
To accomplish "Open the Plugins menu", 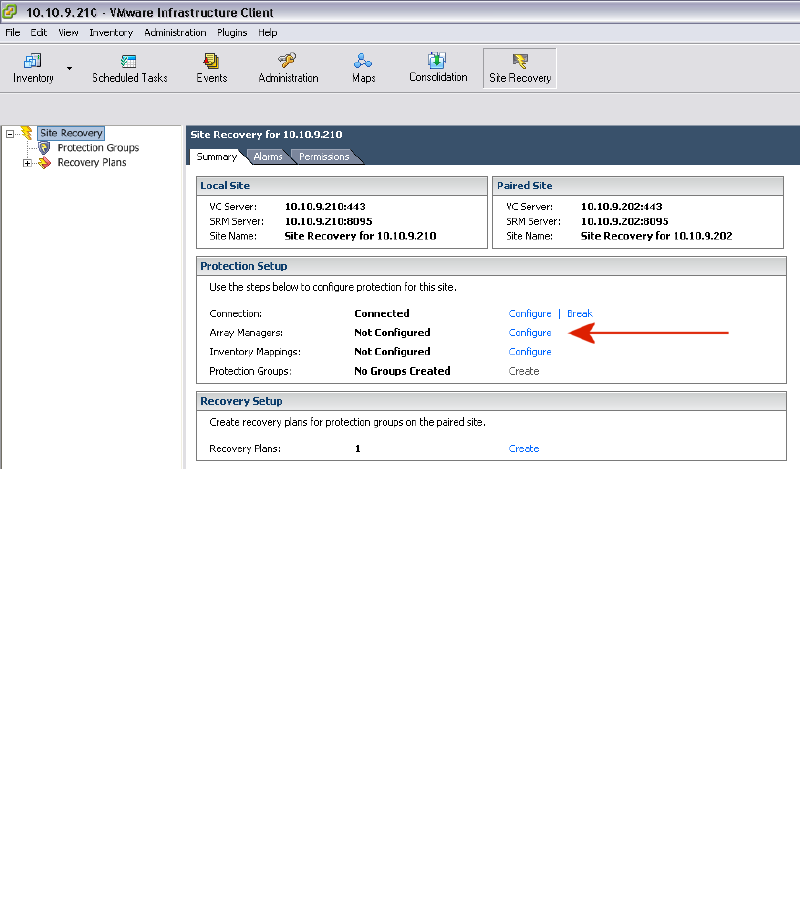I will coord(231,33).
